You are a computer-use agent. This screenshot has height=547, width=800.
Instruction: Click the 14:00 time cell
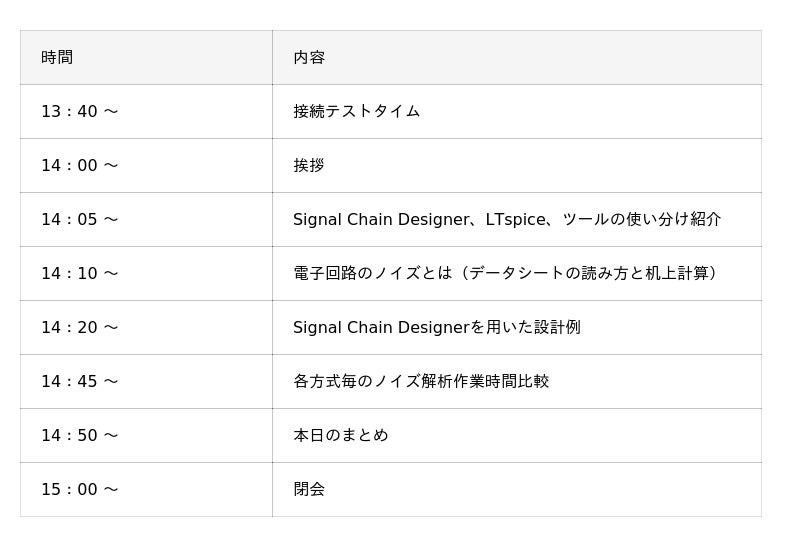[x=146, y=165]
